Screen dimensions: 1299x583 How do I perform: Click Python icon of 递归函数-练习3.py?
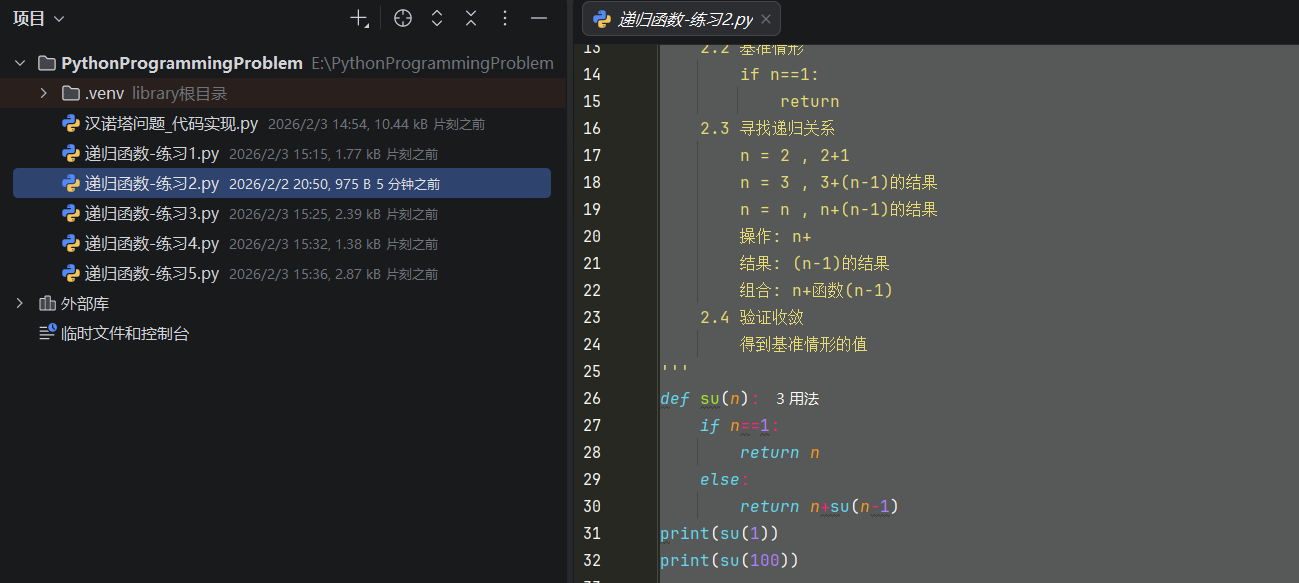(71, 213)
